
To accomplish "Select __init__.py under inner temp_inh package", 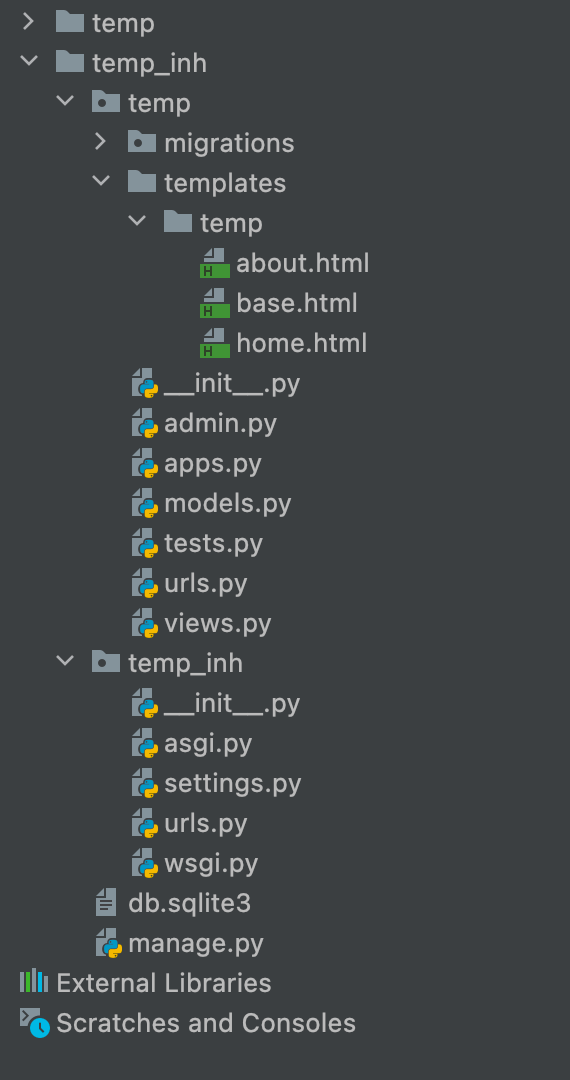I will (x=232, y=703).
